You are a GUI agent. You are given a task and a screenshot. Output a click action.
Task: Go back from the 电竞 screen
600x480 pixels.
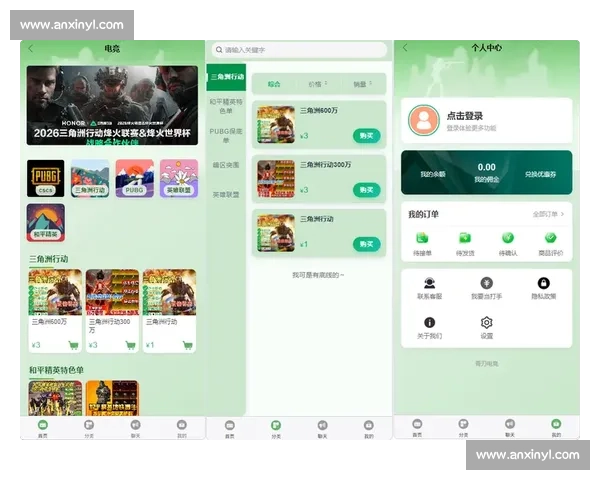[x=31, y=49]
